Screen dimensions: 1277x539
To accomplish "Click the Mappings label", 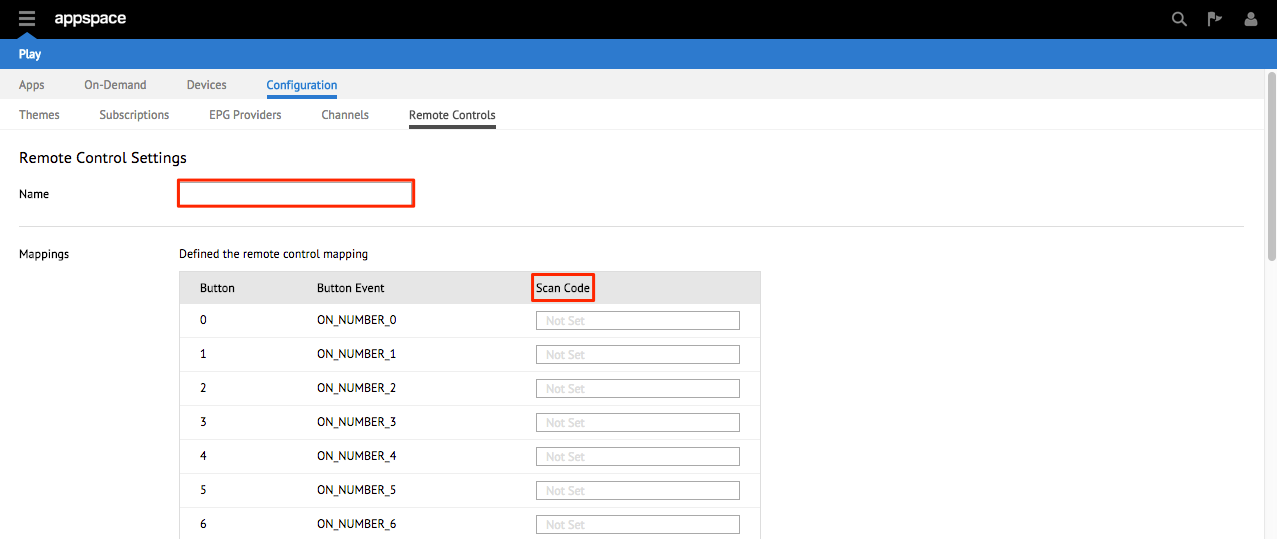I will 44,254.
